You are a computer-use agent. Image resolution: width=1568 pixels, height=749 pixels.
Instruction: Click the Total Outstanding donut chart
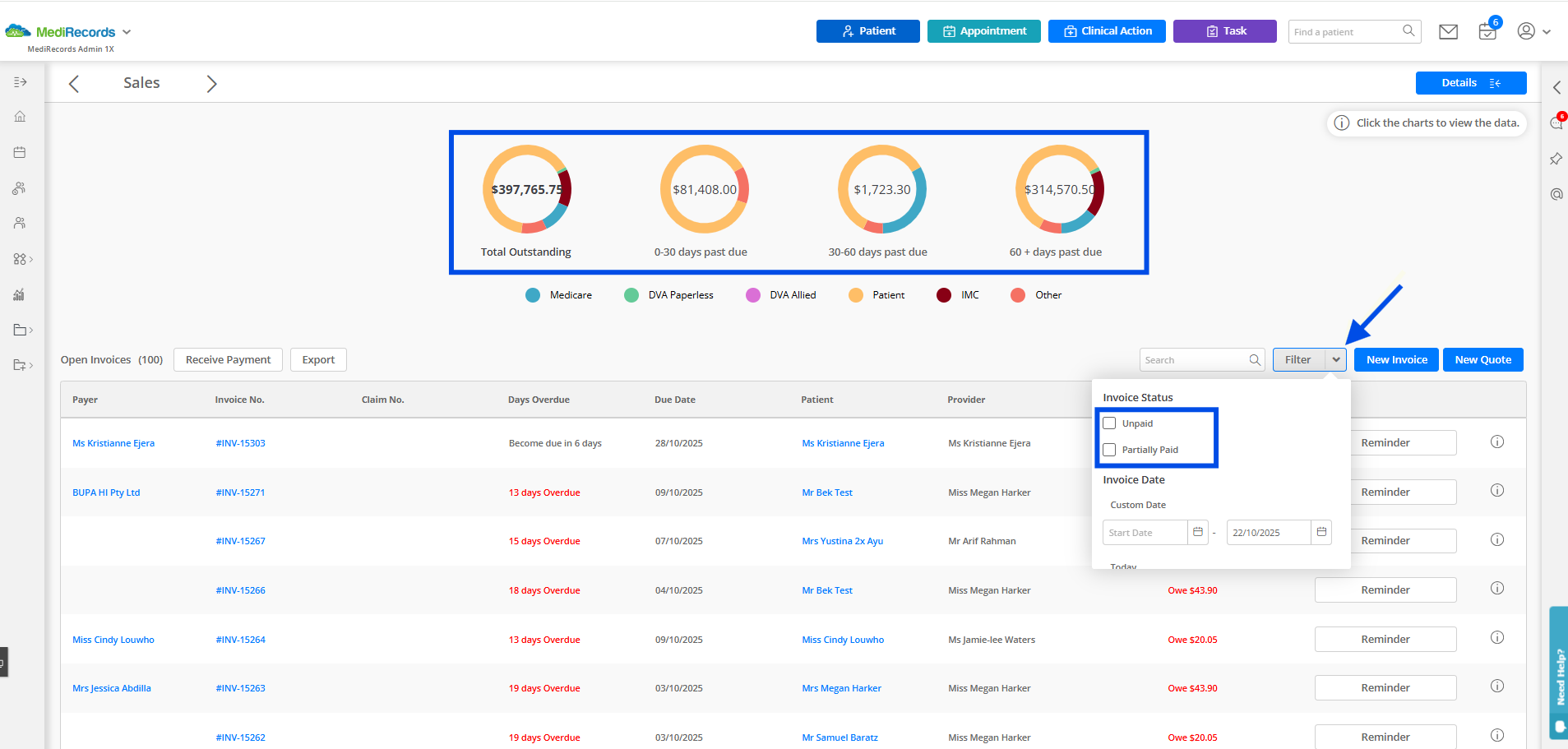coord(525,189)
